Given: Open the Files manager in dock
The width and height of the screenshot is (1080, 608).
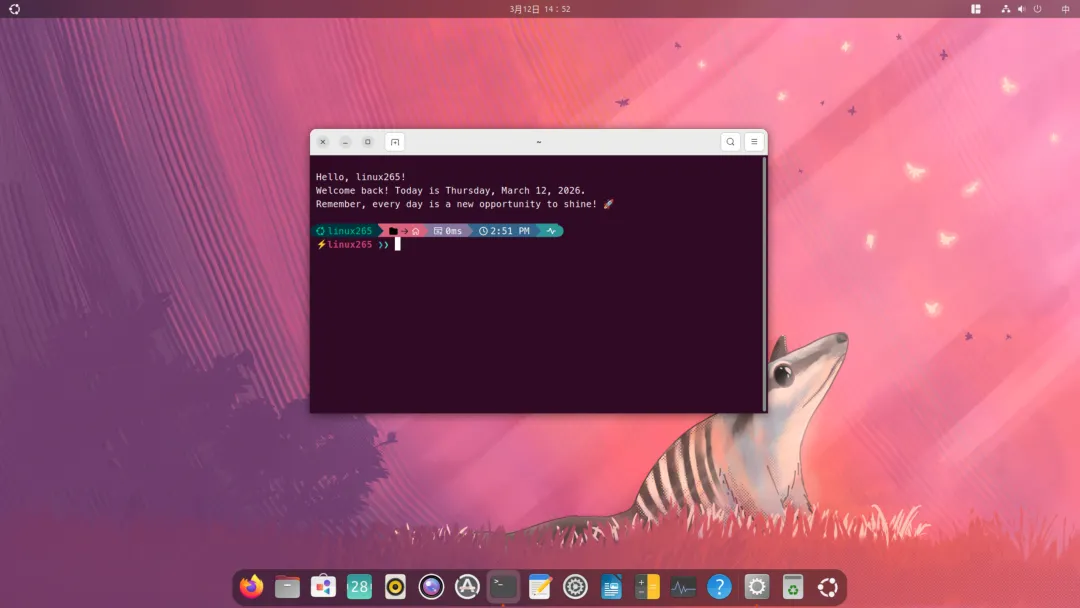Looking at the screenshot, I should [287, 587].
